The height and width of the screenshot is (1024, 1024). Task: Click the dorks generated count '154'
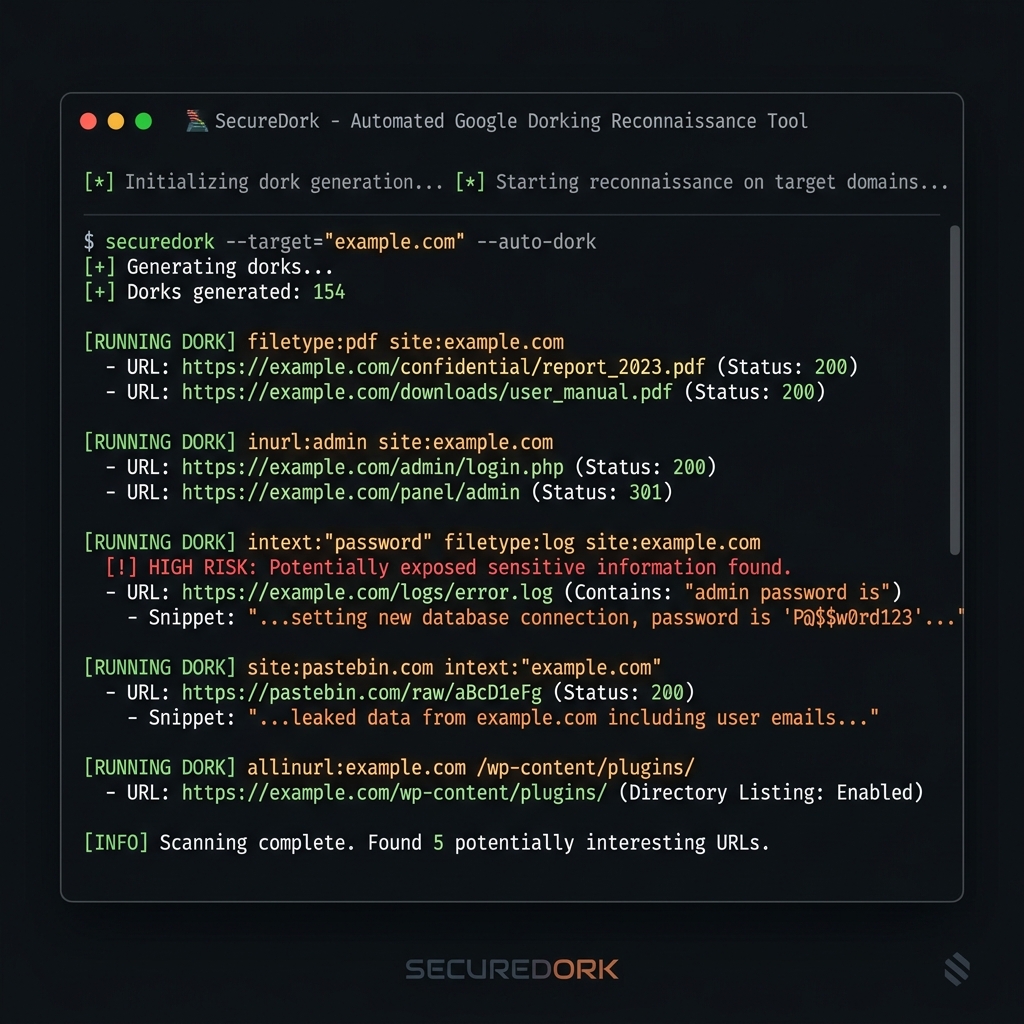[328, 292]
